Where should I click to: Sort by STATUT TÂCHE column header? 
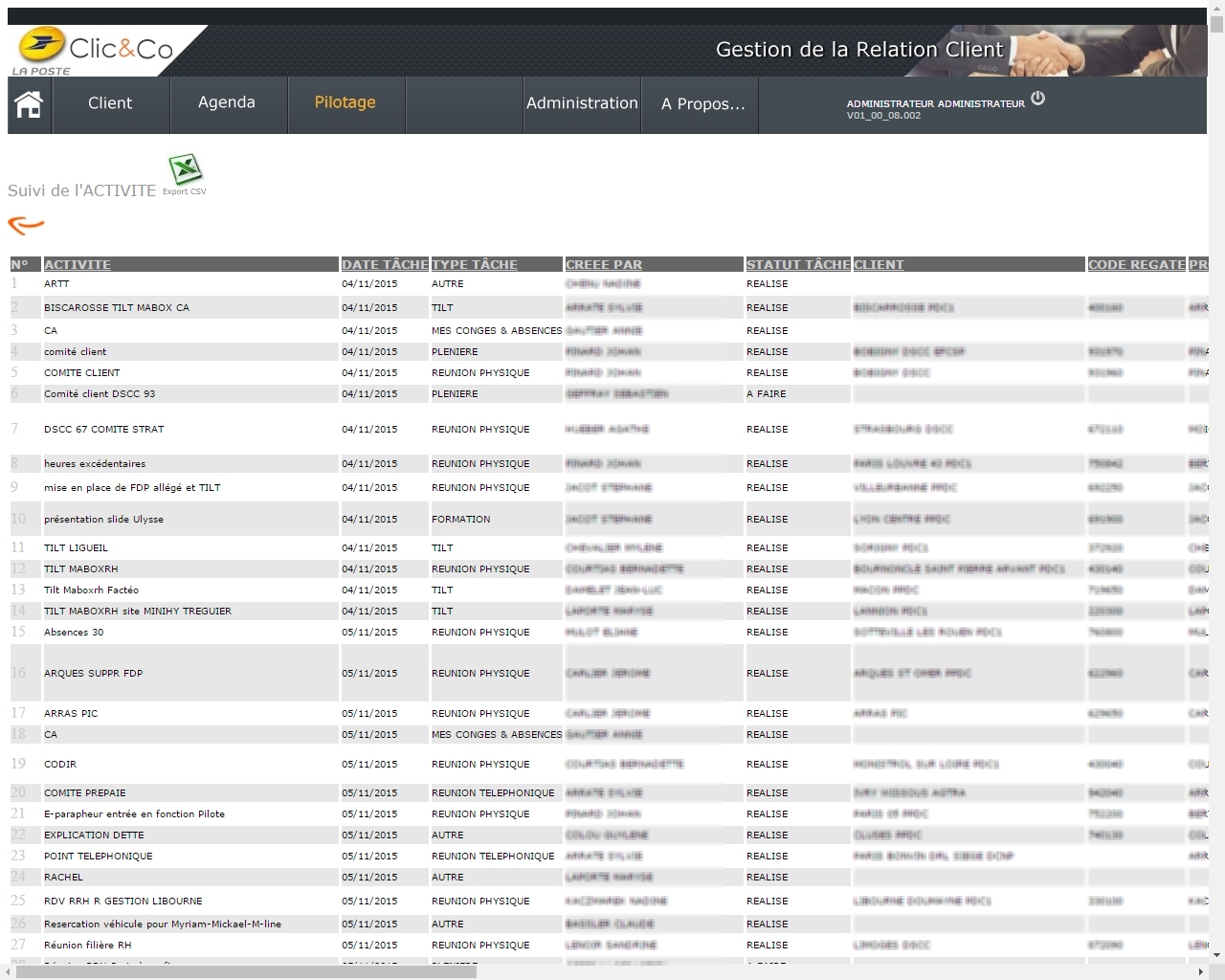[797, 265]
